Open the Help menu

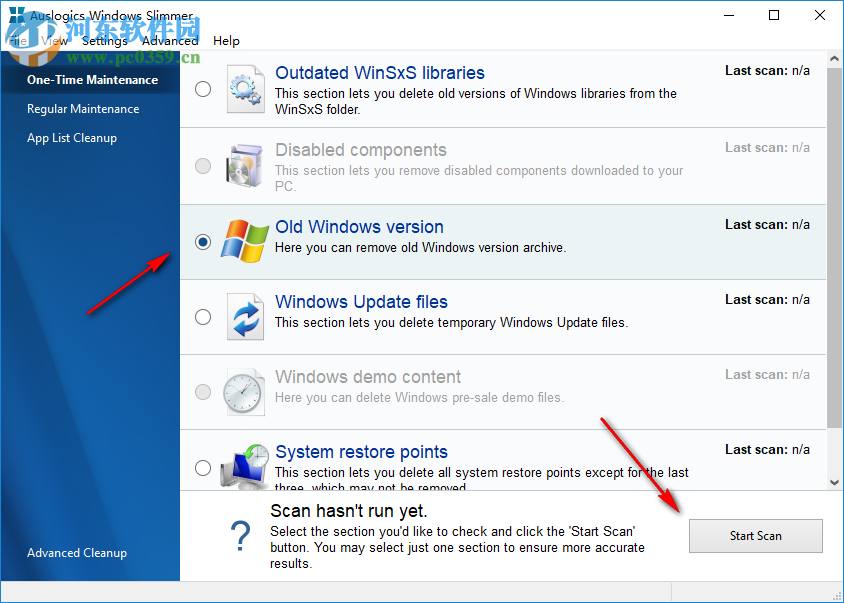pyautogui.click(x=226, y=41)
